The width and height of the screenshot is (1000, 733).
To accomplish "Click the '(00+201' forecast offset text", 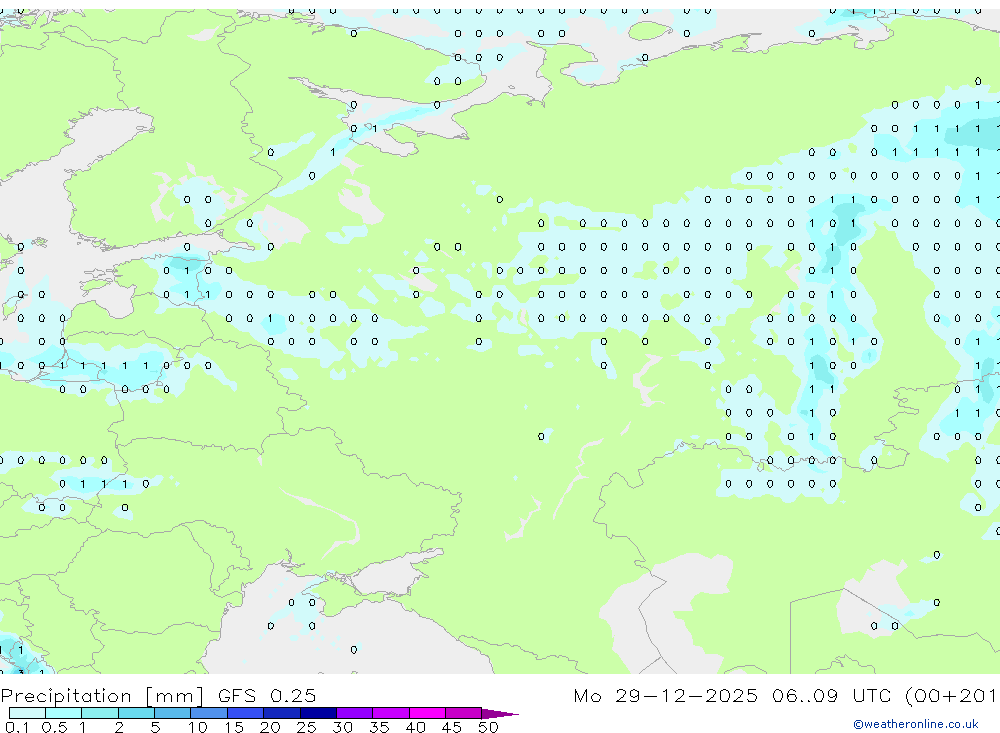I will [x=951, y=695].
